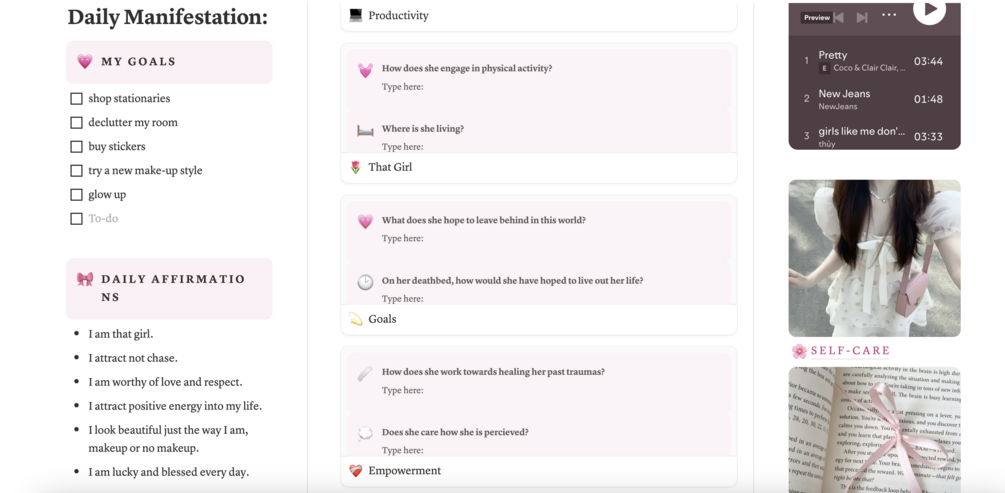The image size is (1005, 493).
Task: Click the girl in white dress image
Action: pos(874,258)
